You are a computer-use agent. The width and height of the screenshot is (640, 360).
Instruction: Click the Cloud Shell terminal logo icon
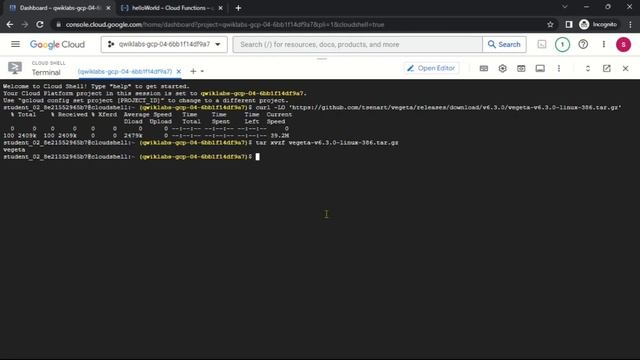[15, 68]
